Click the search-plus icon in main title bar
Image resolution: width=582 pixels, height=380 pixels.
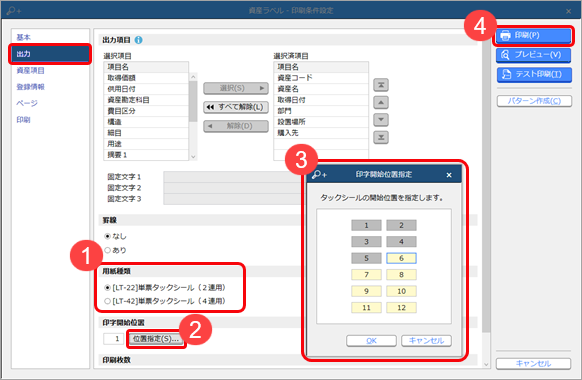14,11
